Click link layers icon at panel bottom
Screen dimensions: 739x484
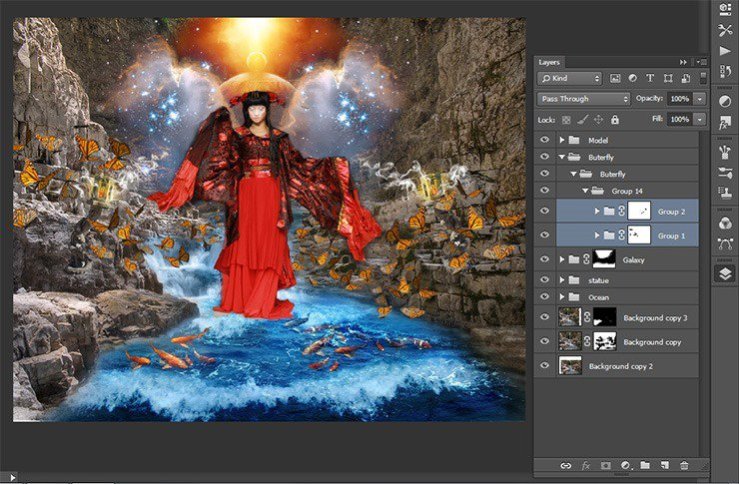click(566, 465)
